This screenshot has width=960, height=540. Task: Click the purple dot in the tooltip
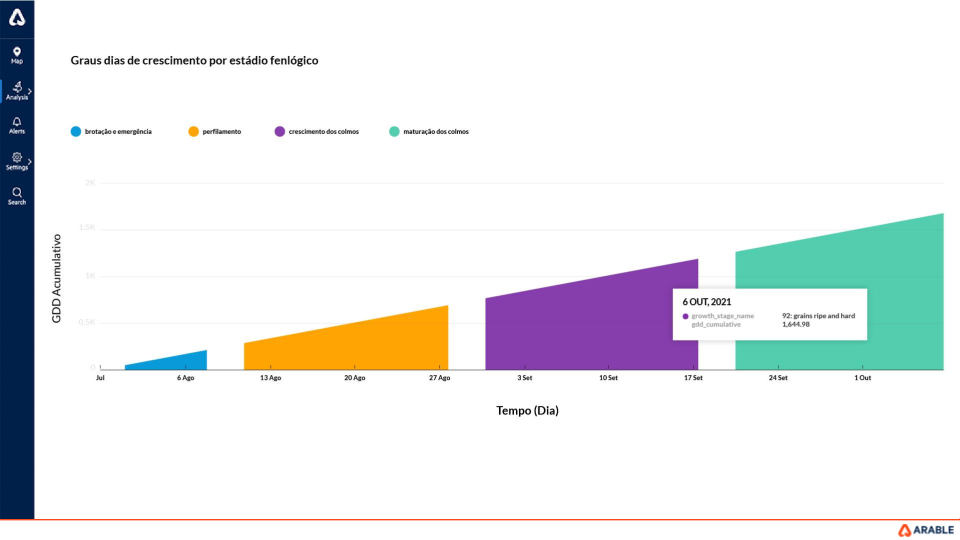coord(685,316)
